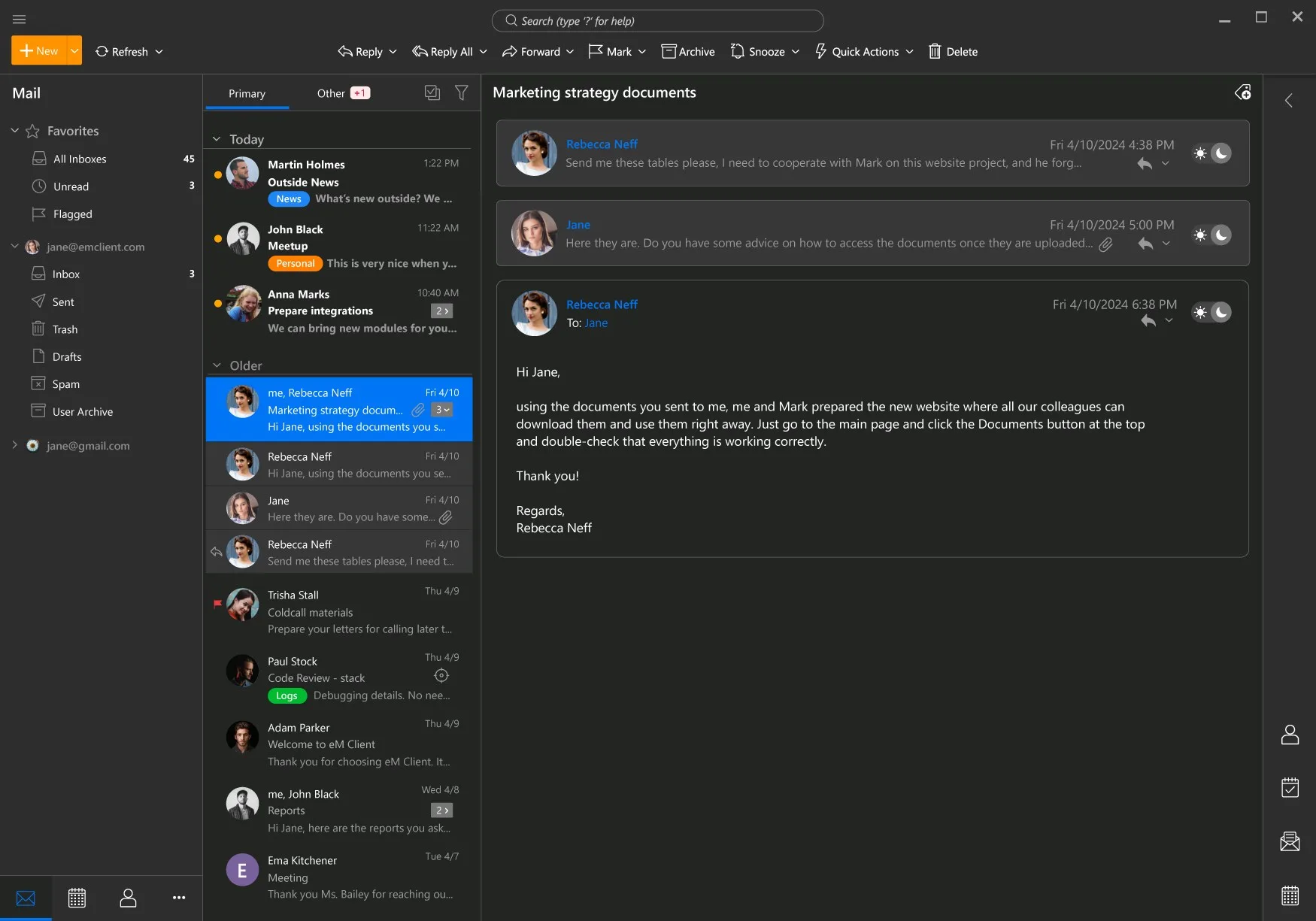The image size is (1316, 921).
Task: Open Quick Actions menu
Action: click(864, 52)
